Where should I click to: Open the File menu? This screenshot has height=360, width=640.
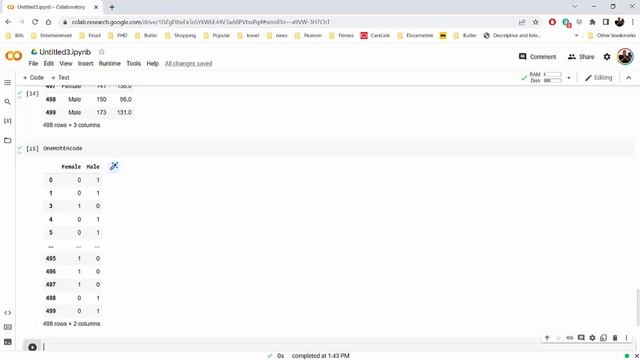(33, 64)
